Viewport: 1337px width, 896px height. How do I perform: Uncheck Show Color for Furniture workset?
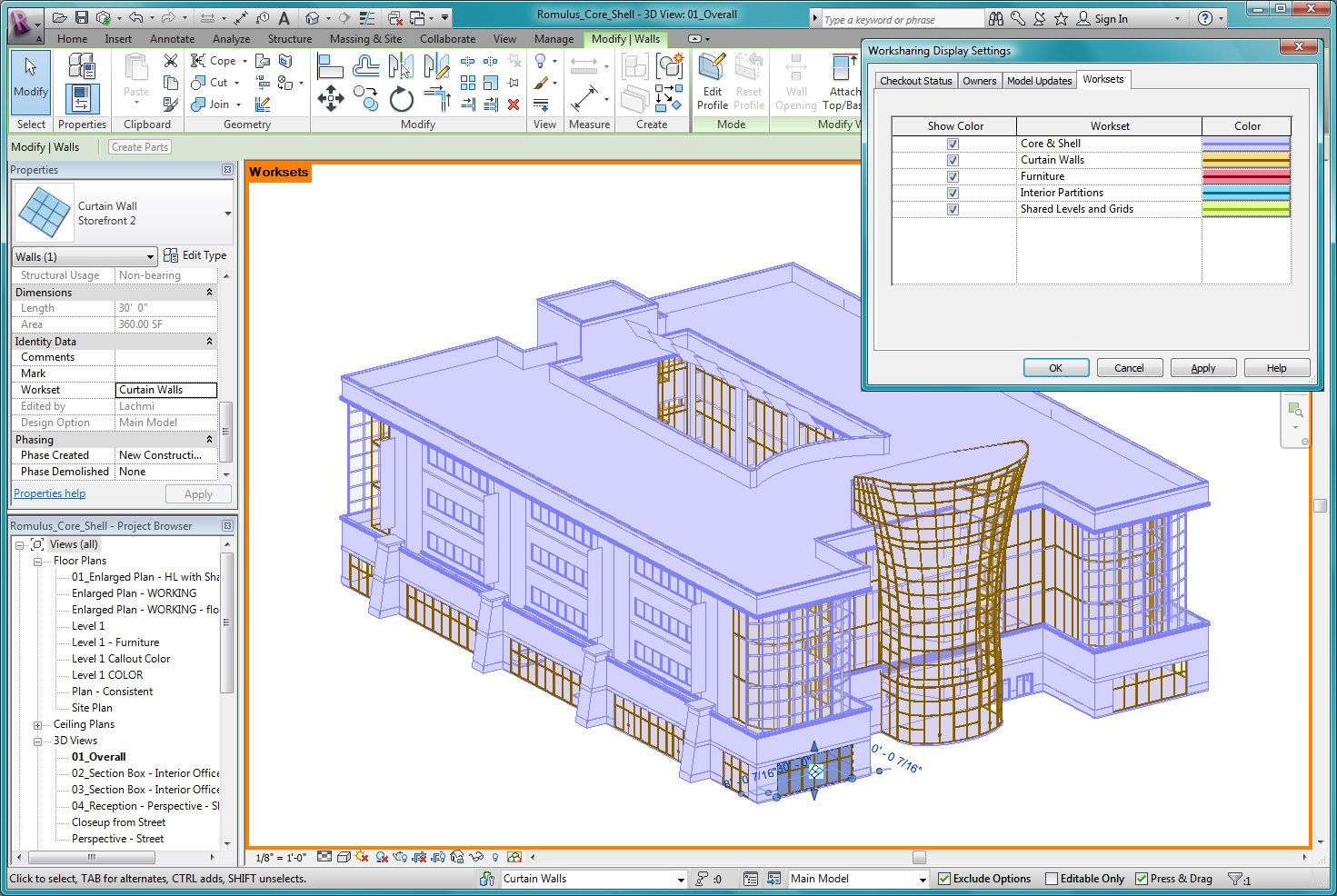(953, 176)
